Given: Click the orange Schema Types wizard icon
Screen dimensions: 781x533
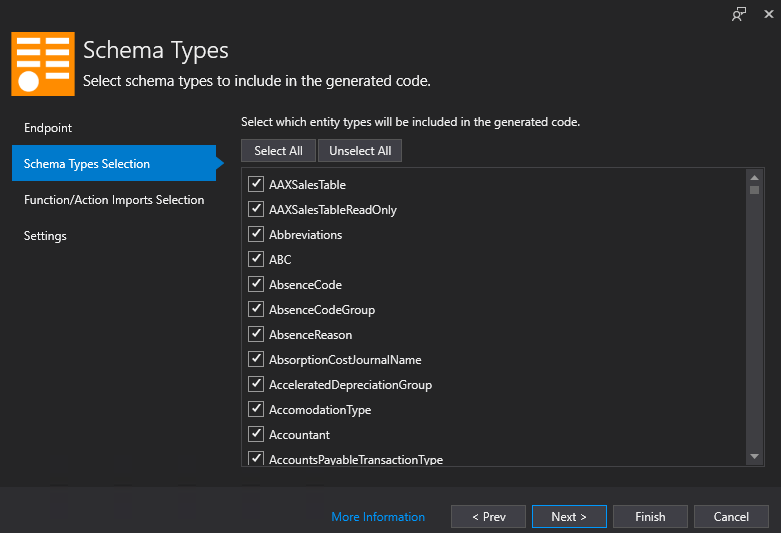Looking at the screenshot, I should tap(43, 63).
